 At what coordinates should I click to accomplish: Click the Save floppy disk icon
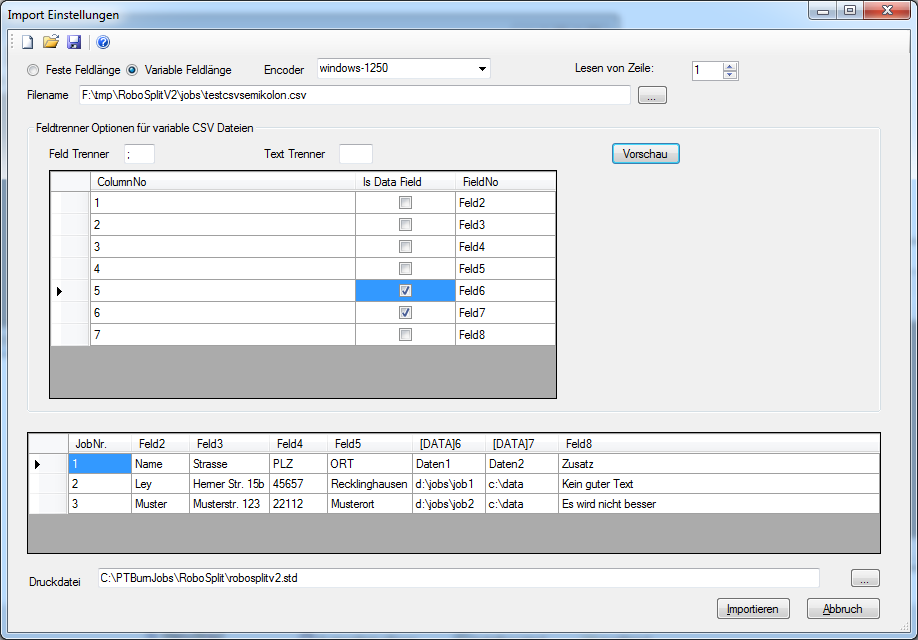pyautogui.click(x=74, y=42)
